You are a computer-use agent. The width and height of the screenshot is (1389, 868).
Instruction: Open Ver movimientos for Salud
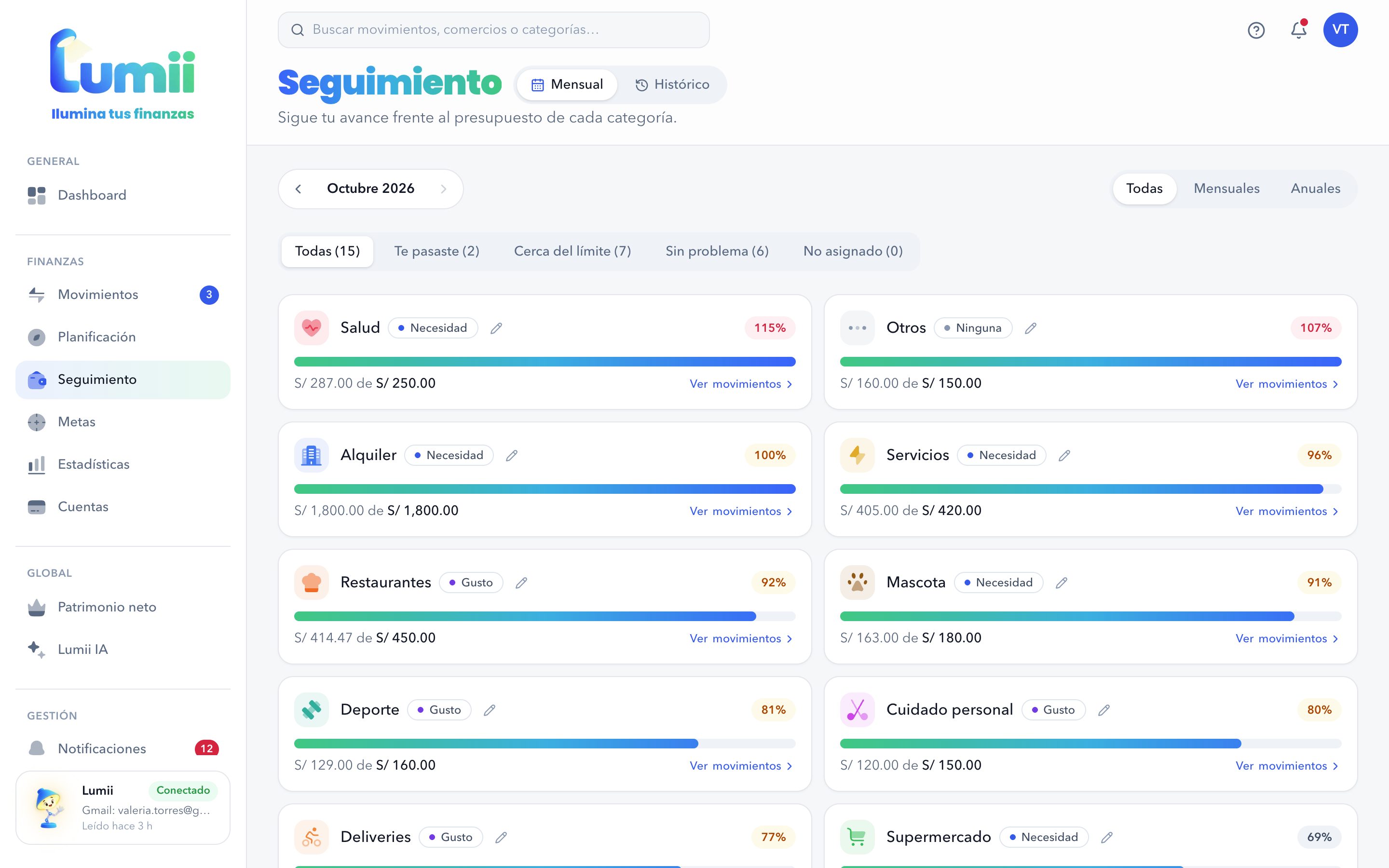point(741,384)
